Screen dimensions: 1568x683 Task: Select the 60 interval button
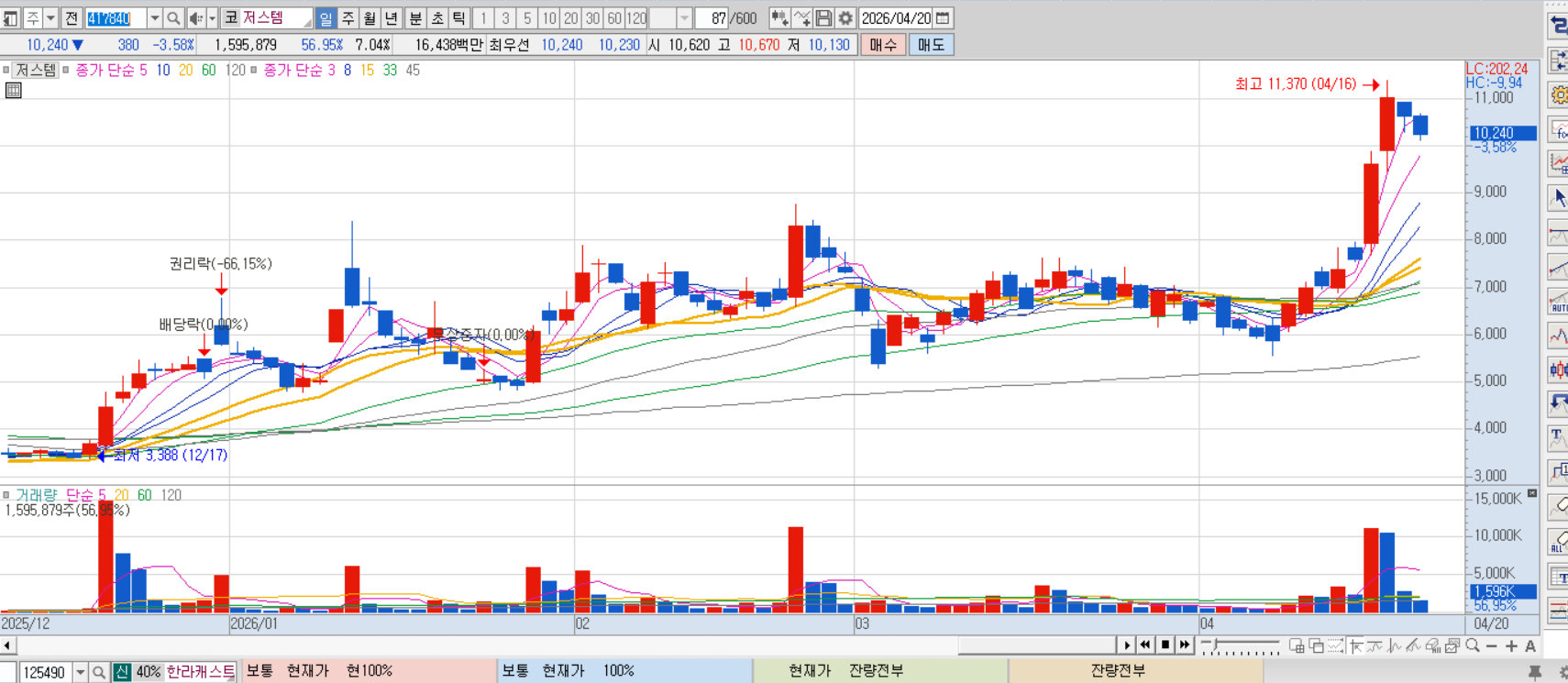(614, 18)
